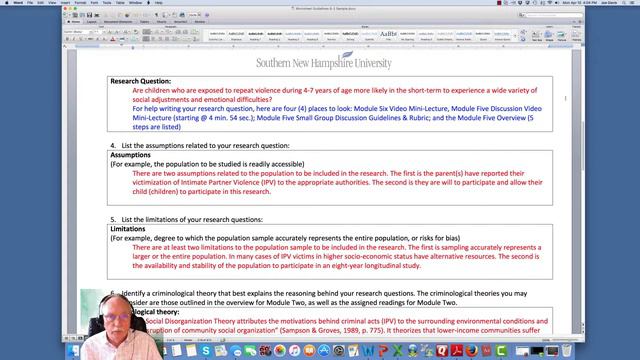Open App Store from the Dock
Viewport: 640px width, 360px height.
(x=324, y=351)
